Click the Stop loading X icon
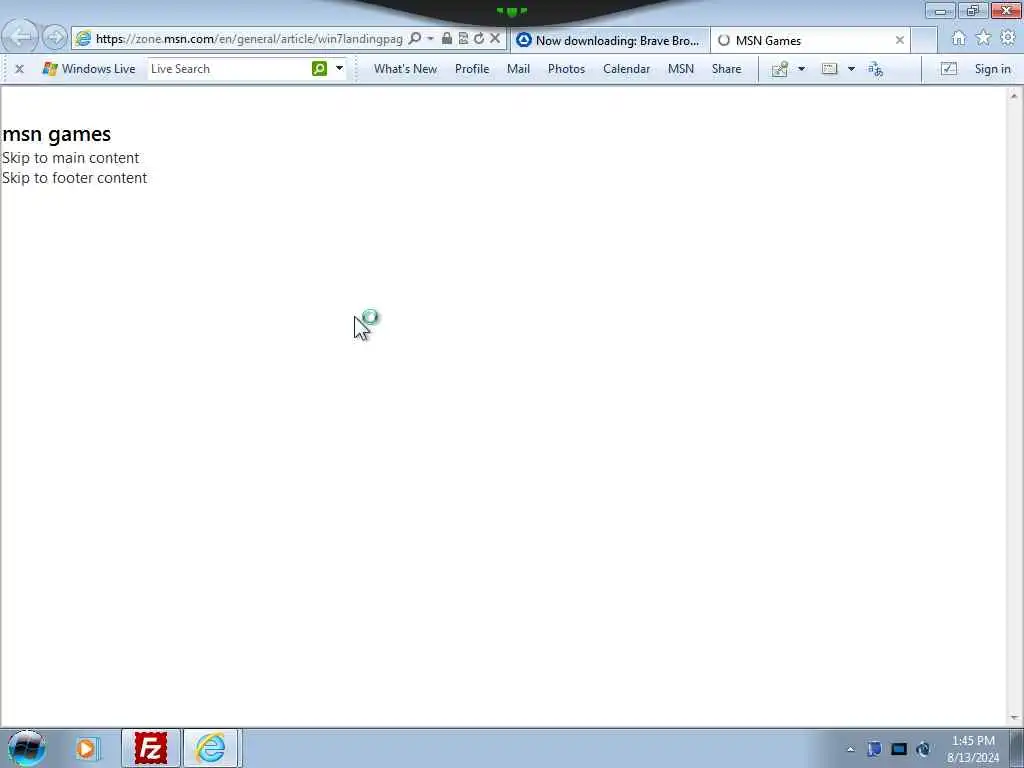1024x768 pixels. click(x=495, y=39)
